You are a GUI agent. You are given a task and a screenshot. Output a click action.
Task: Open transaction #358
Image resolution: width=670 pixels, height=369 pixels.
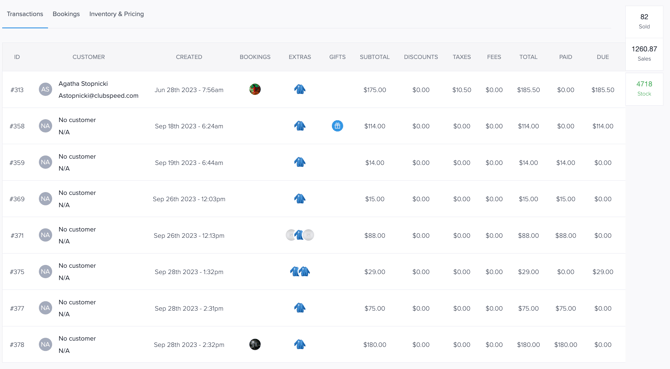point(17,126)
